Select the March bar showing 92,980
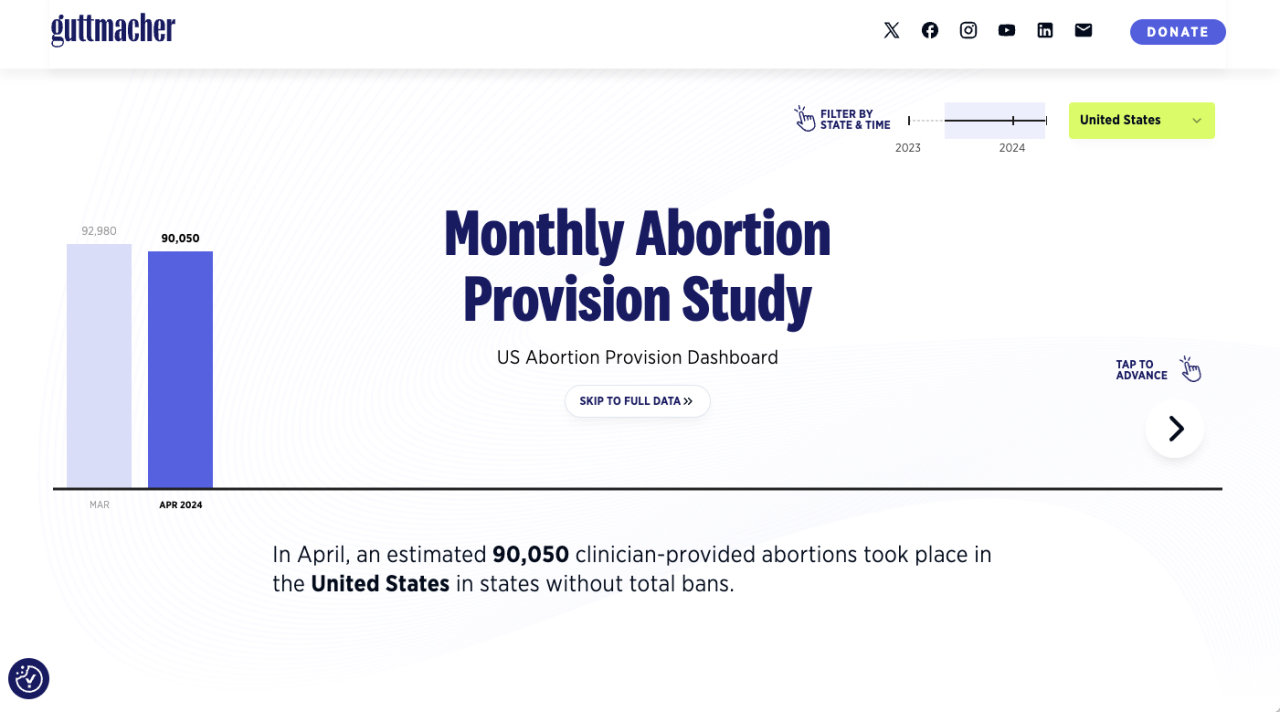The width and height of the screenshot is (1280, 712). 99,366
